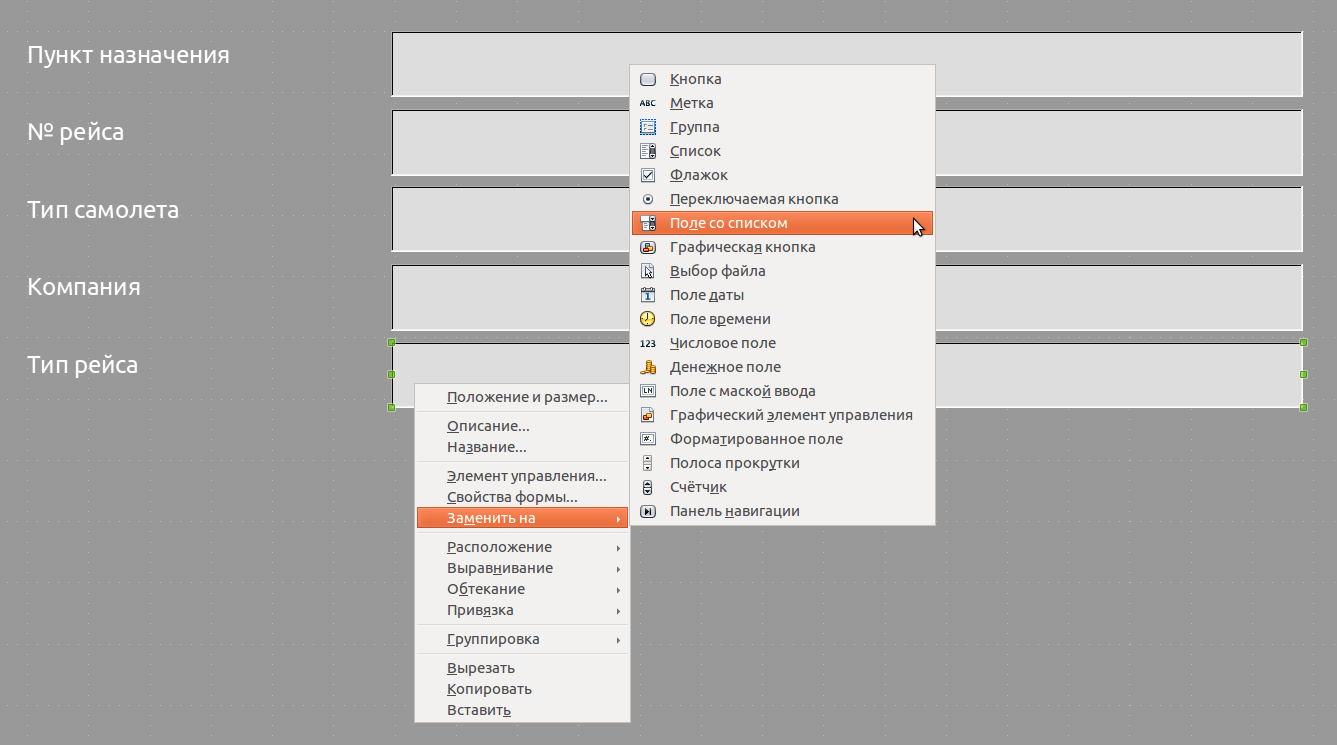Click the Выбор файла icon

[648, 271]
